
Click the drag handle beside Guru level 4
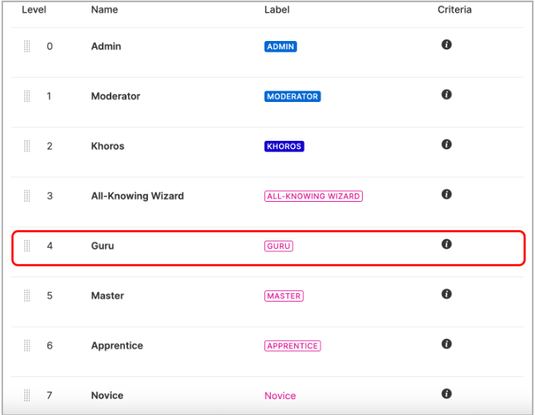[27, 246]
